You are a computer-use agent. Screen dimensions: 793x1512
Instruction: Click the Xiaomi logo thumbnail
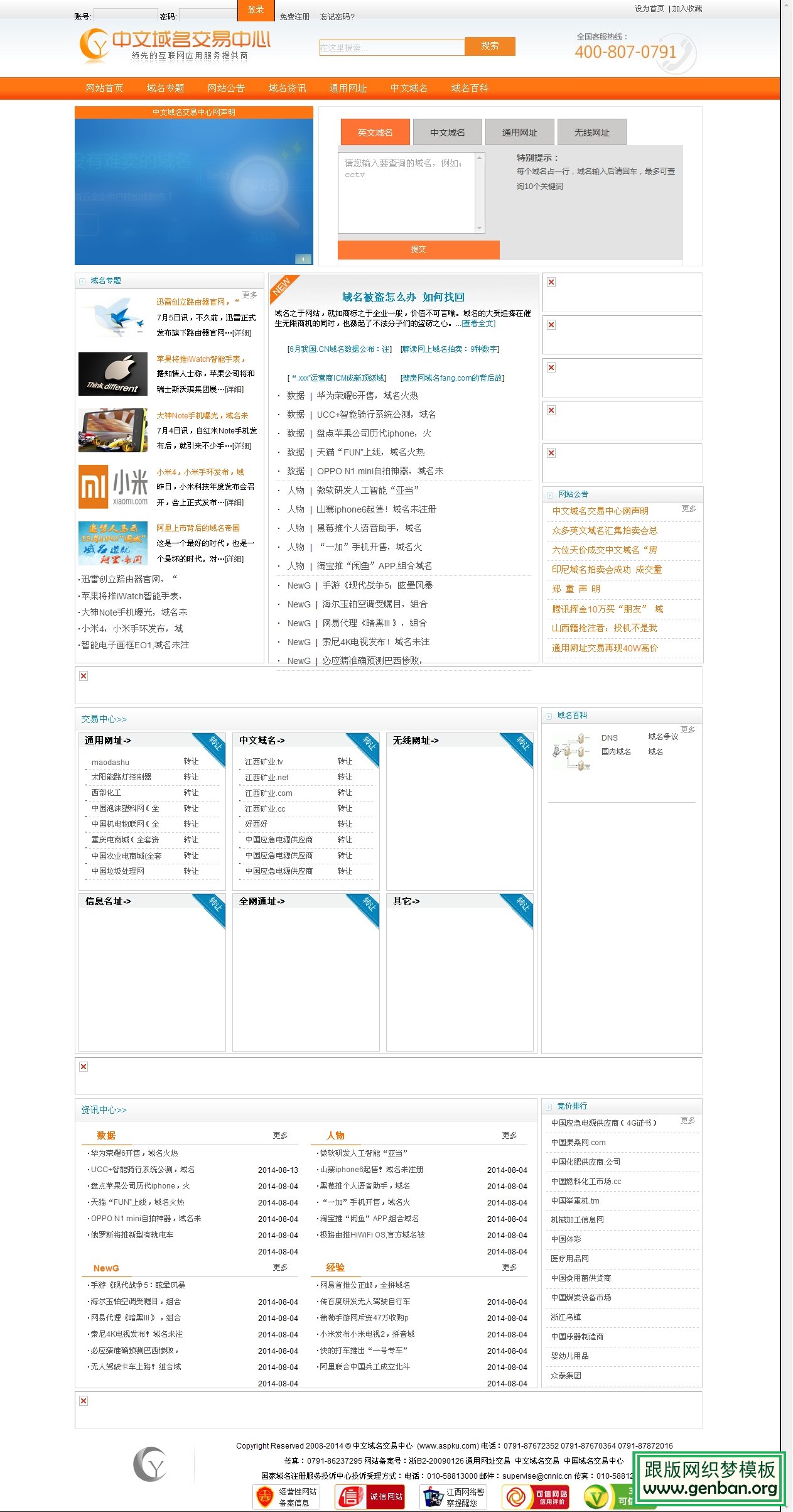point(113,486)
